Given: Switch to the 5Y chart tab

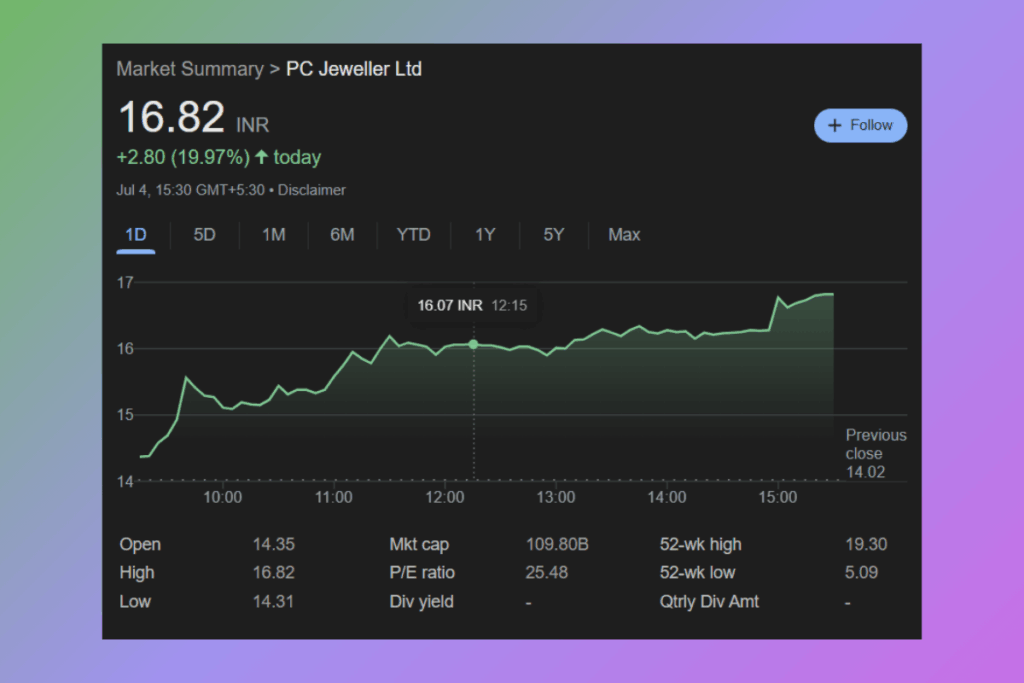Looking at the screenshot, I should (x=554, y=235).
